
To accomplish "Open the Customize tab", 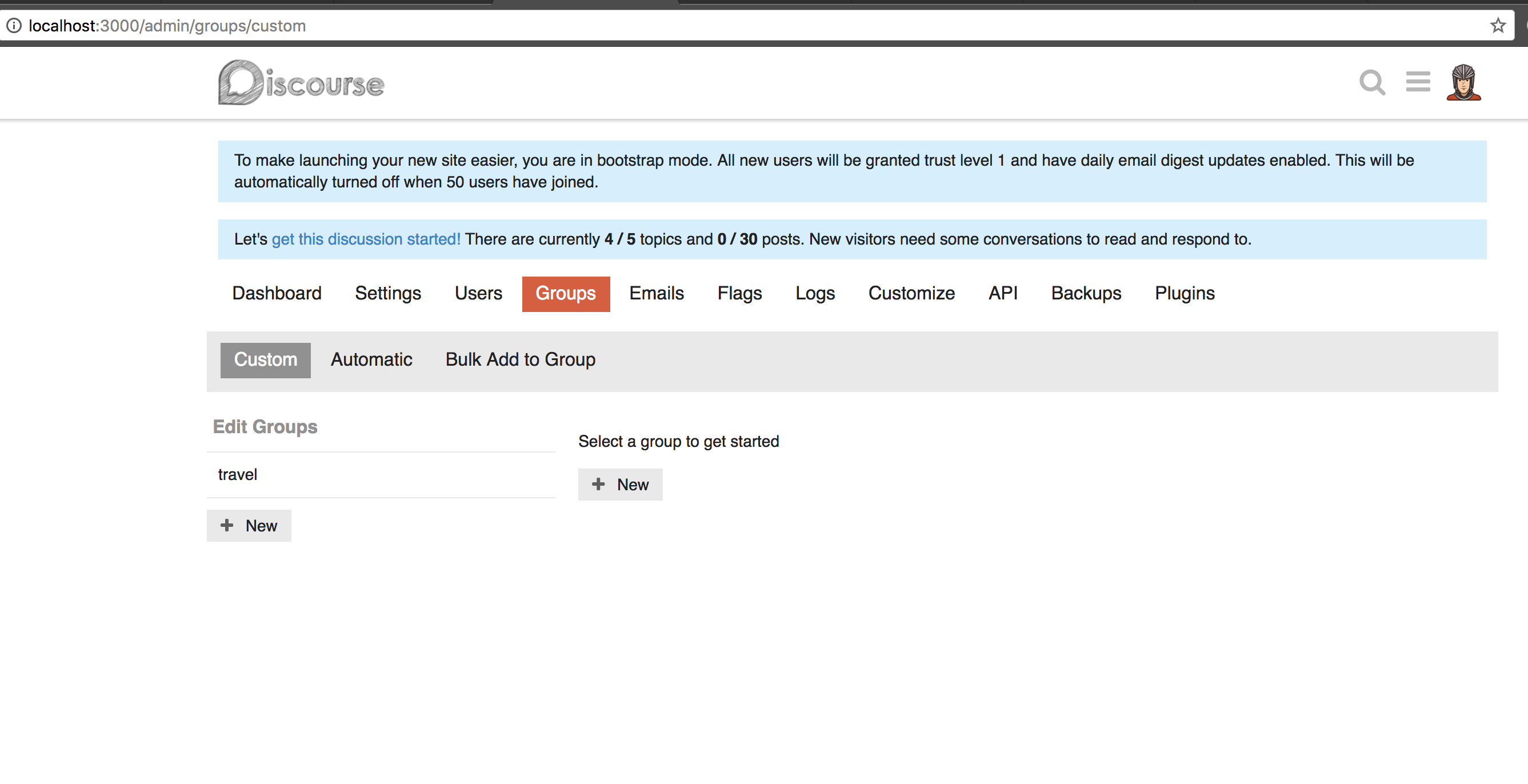I will [x=911, y=293].
